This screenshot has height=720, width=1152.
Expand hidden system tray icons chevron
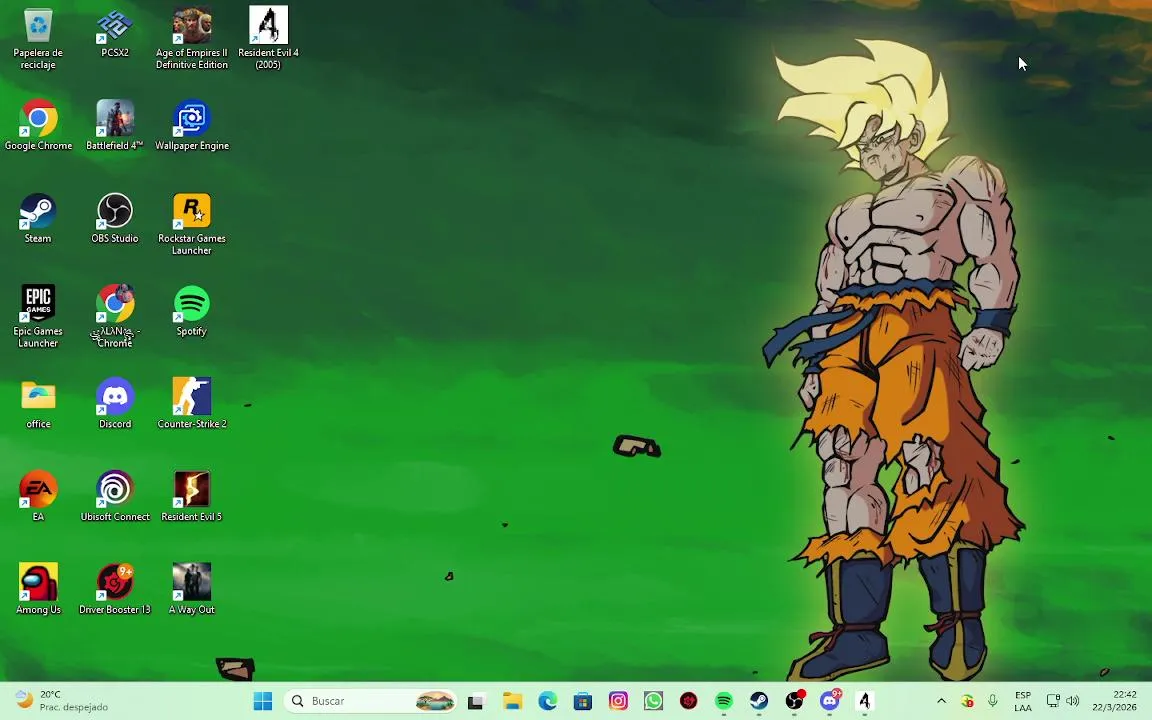(941, 701)
